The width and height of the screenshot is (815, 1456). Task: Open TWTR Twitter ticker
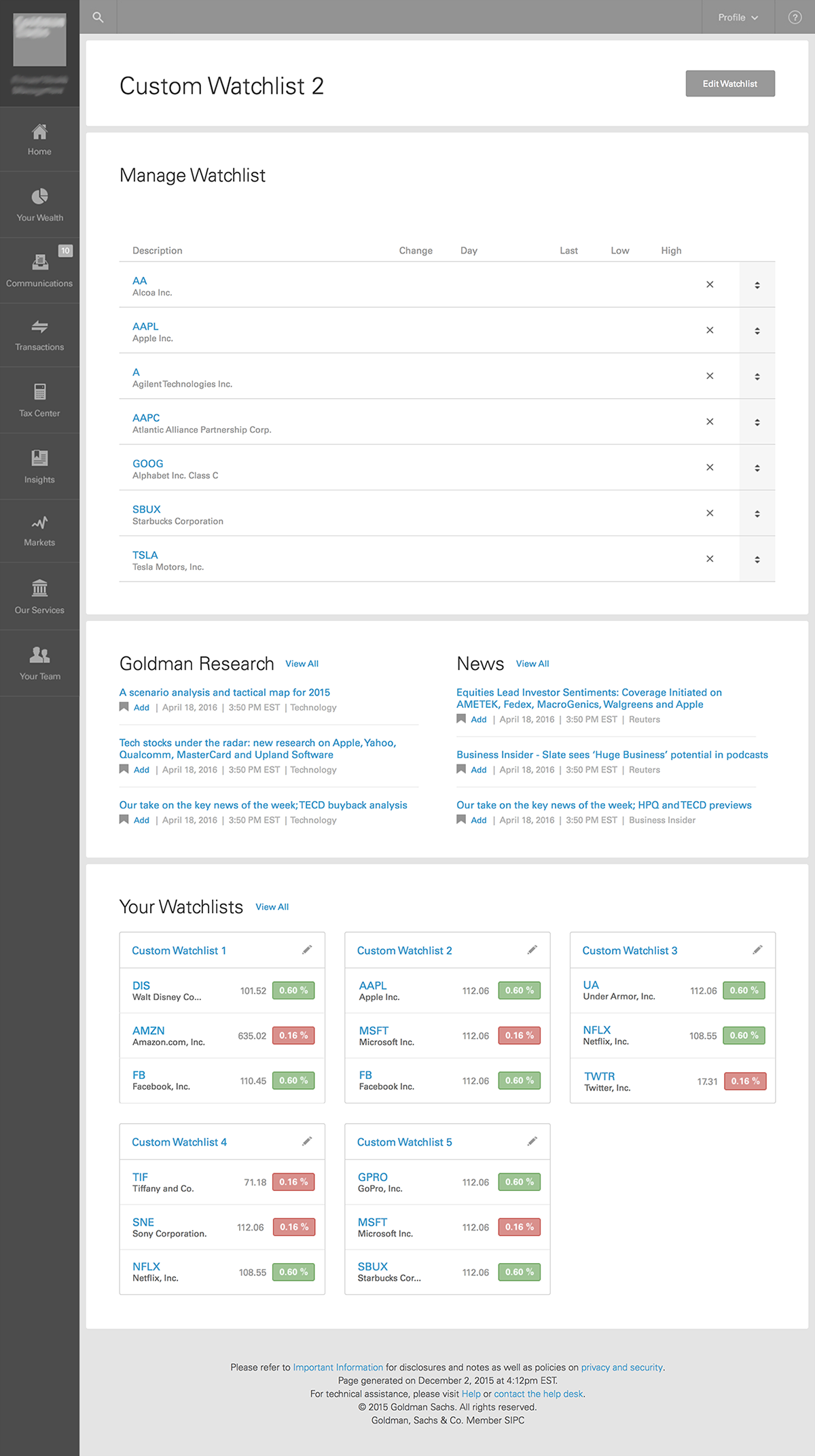click(x=600, y=1076)
